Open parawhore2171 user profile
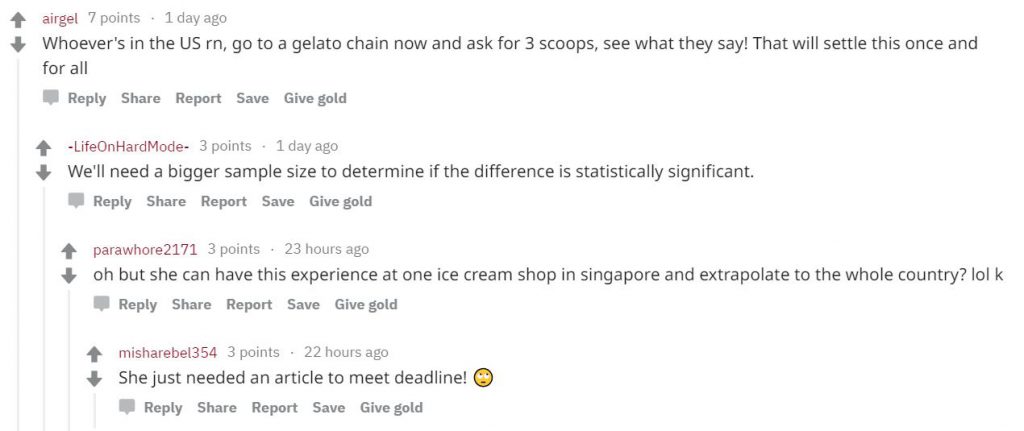The image size is (1024, 431). (x=145, y=249)
